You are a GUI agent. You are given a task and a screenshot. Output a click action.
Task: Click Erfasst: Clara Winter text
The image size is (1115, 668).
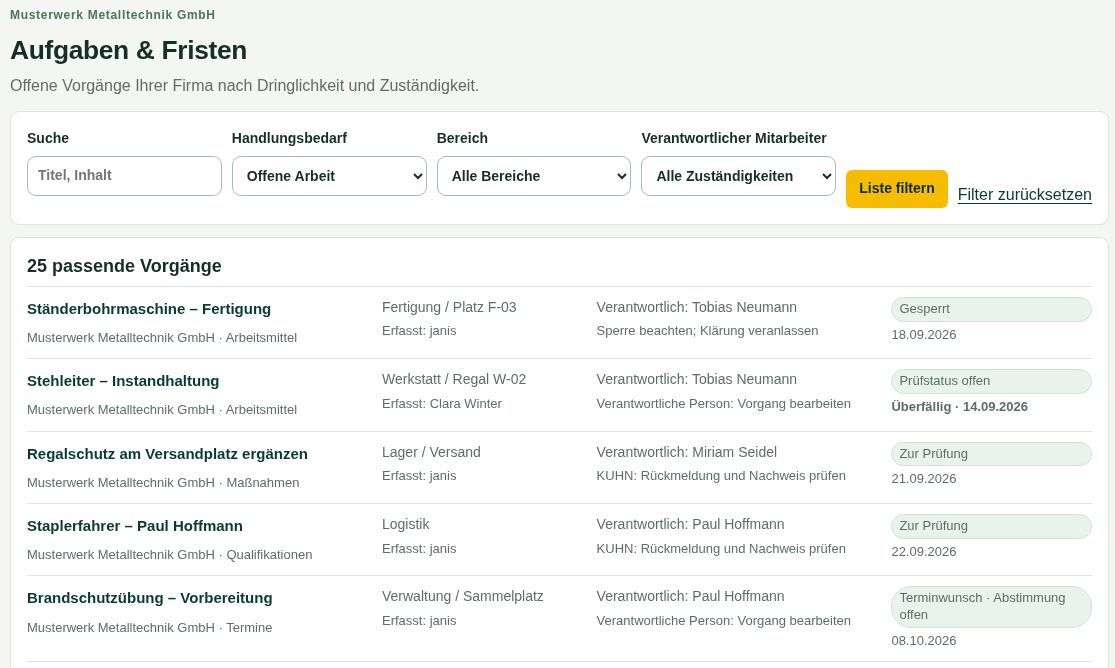442,403
